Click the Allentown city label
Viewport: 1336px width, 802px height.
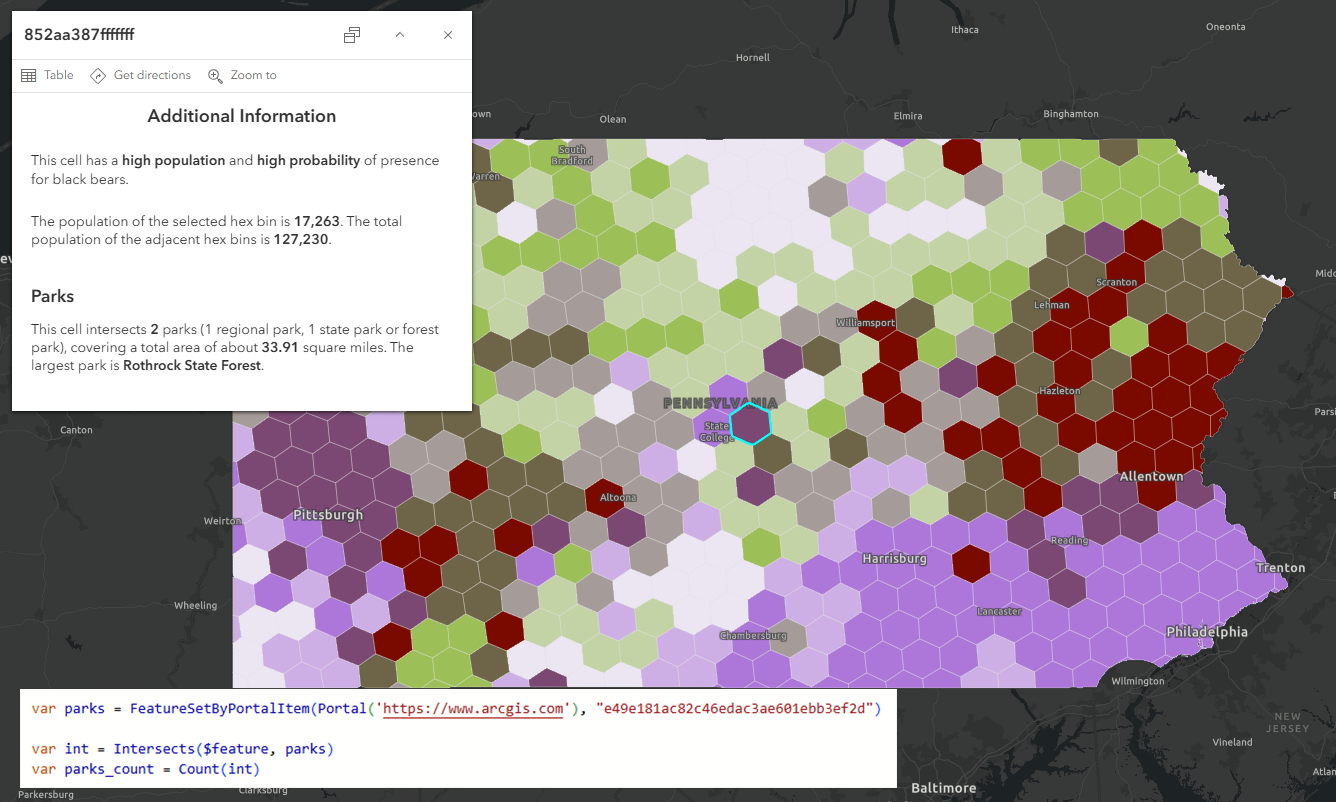point(1151,477)
